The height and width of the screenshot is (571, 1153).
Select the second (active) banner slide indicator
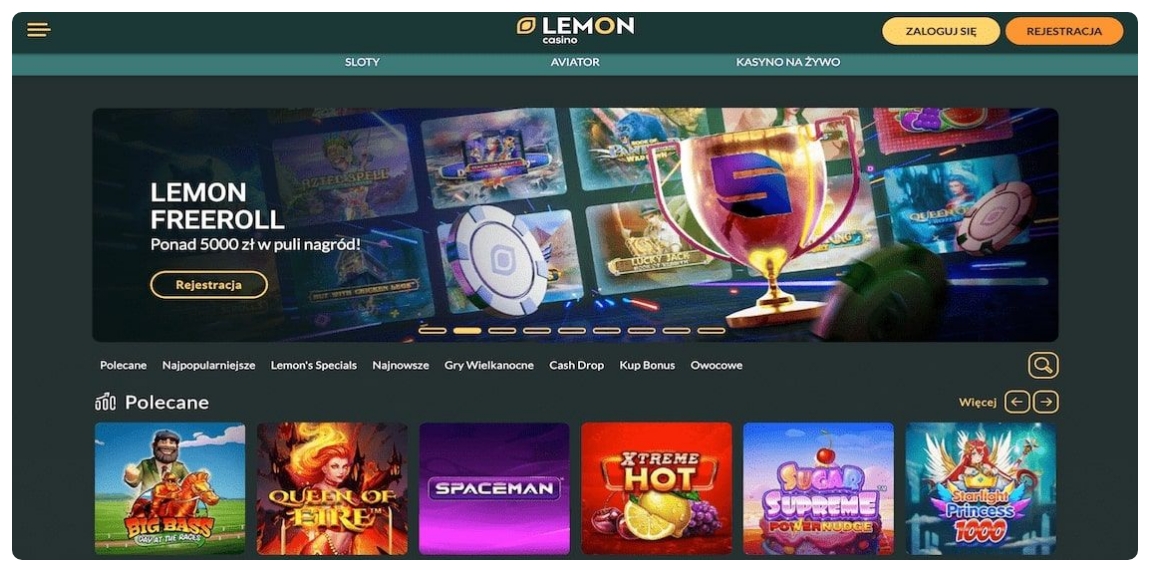[x=467, y=331]
